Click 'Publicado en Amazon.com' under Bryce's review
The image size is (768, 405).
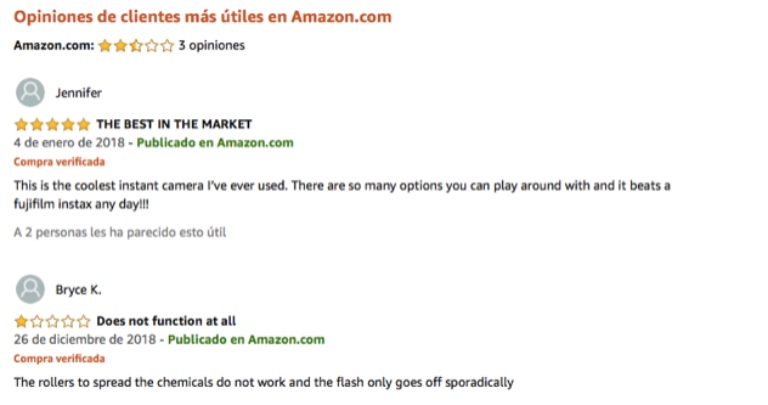point(246,339)
